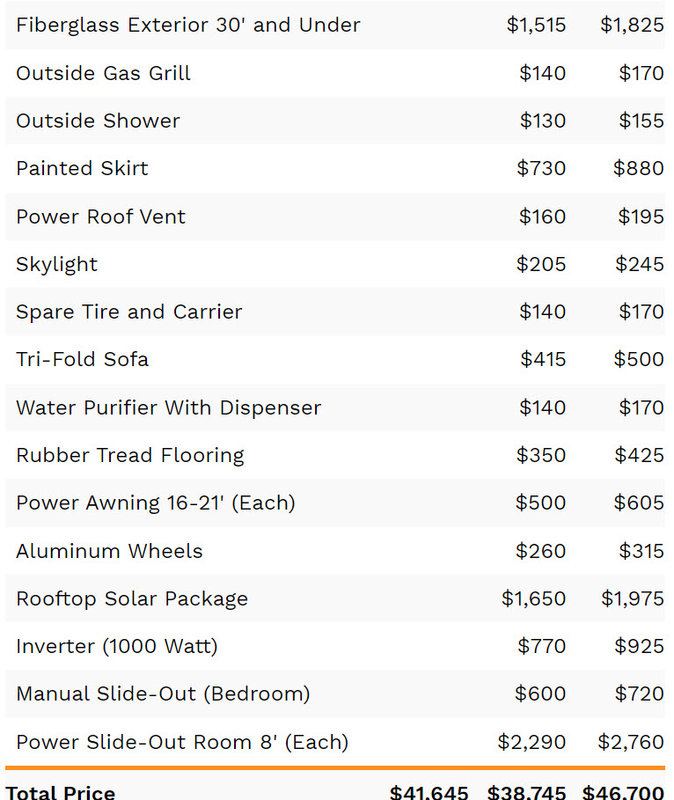Click the Fiberglass Exterior 30' and Under row
The width and height of the screenshot is (674, 800).
335,25
